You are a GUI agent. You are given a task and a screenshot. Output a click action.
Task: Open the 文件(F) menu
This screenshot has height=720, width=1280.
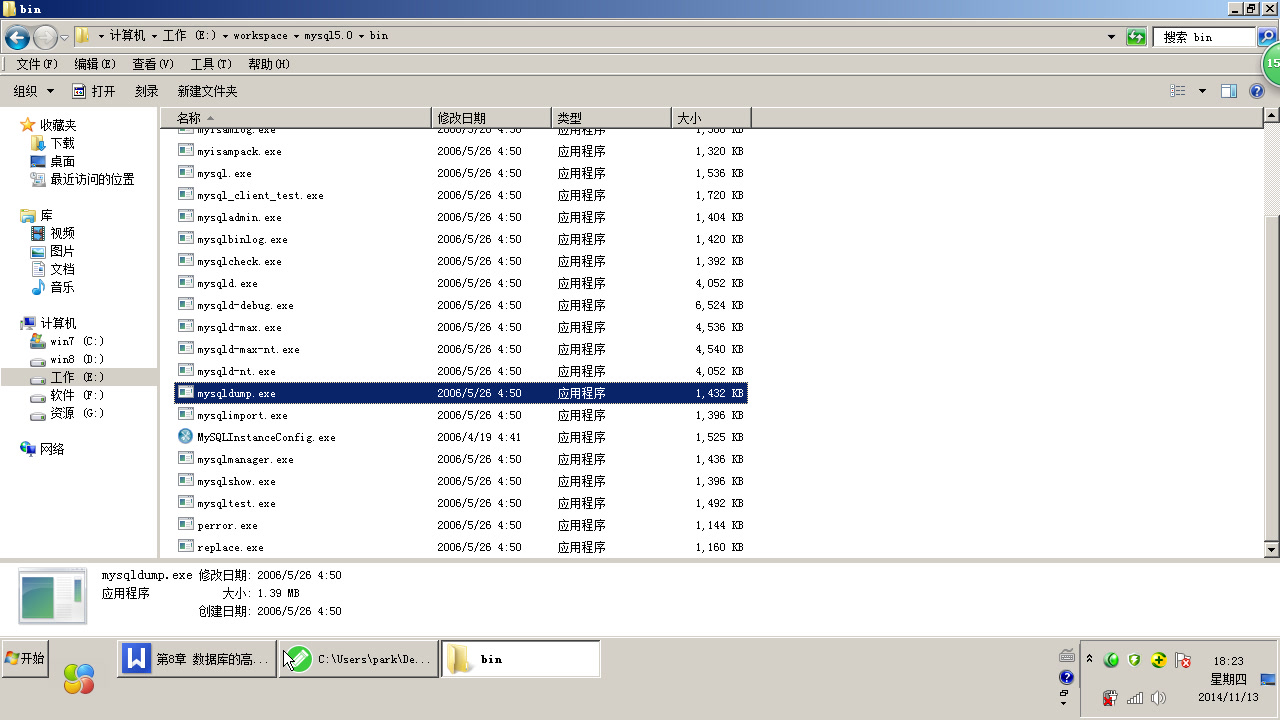(x=37, y=64)
